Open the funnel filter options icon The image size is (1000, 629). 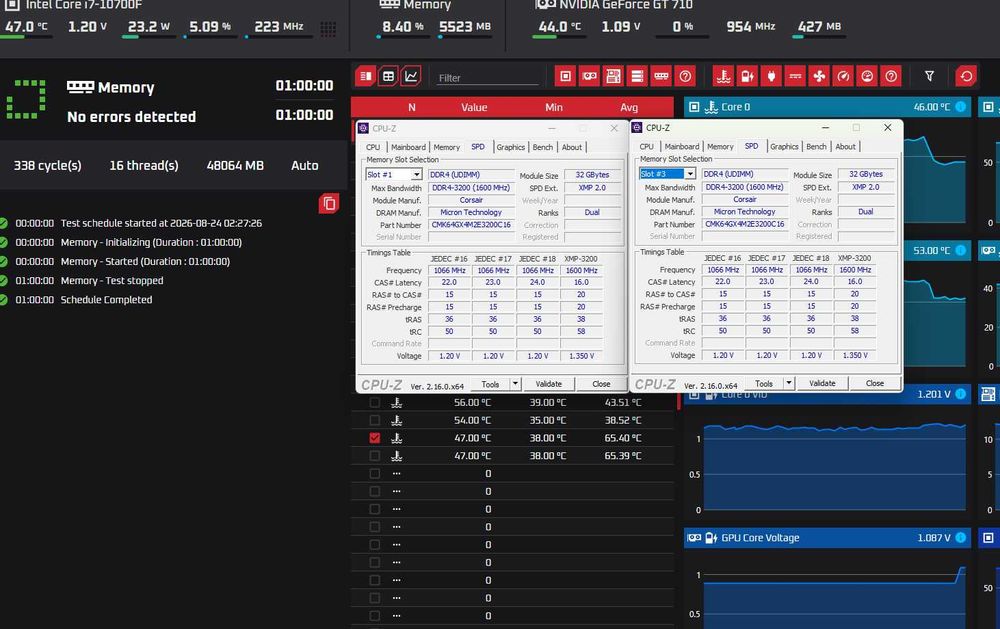[929, 77]
